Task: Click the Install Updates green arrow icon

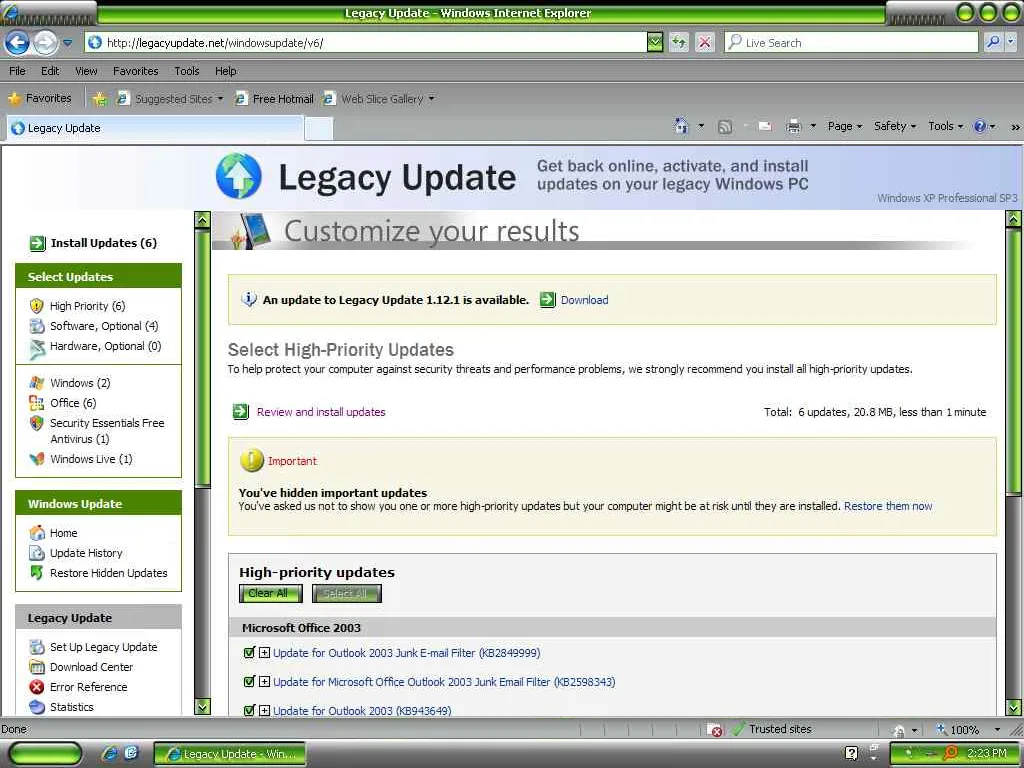Action: click(38, 244)
